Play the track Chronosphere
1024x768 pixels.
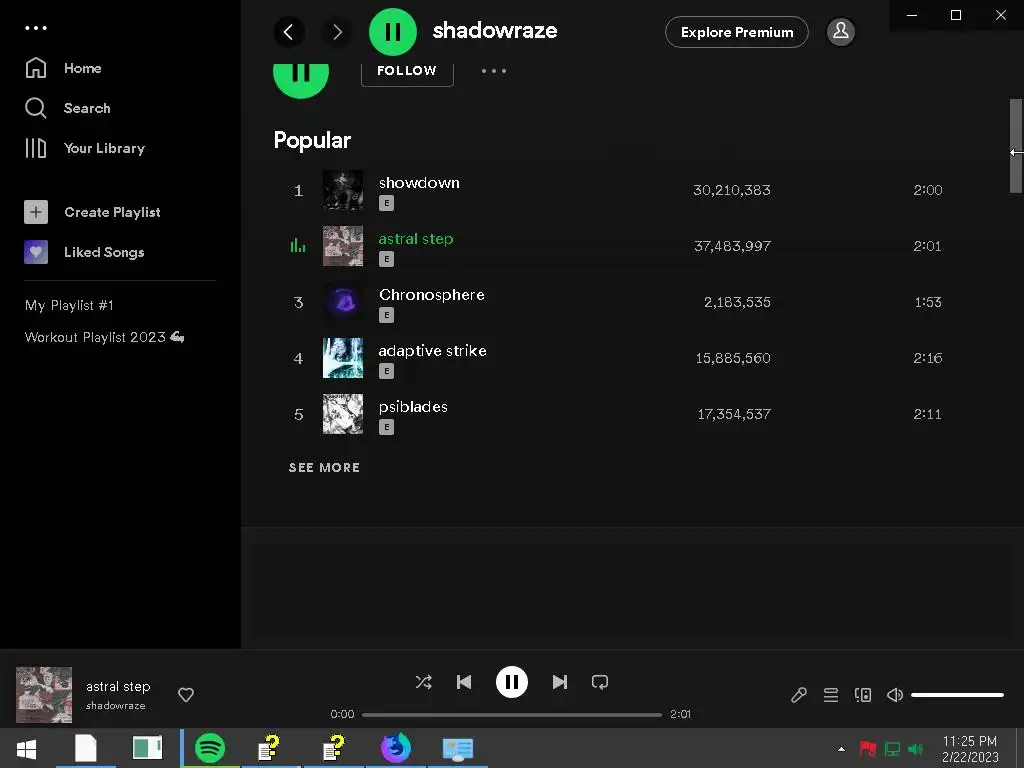[432, 295]
